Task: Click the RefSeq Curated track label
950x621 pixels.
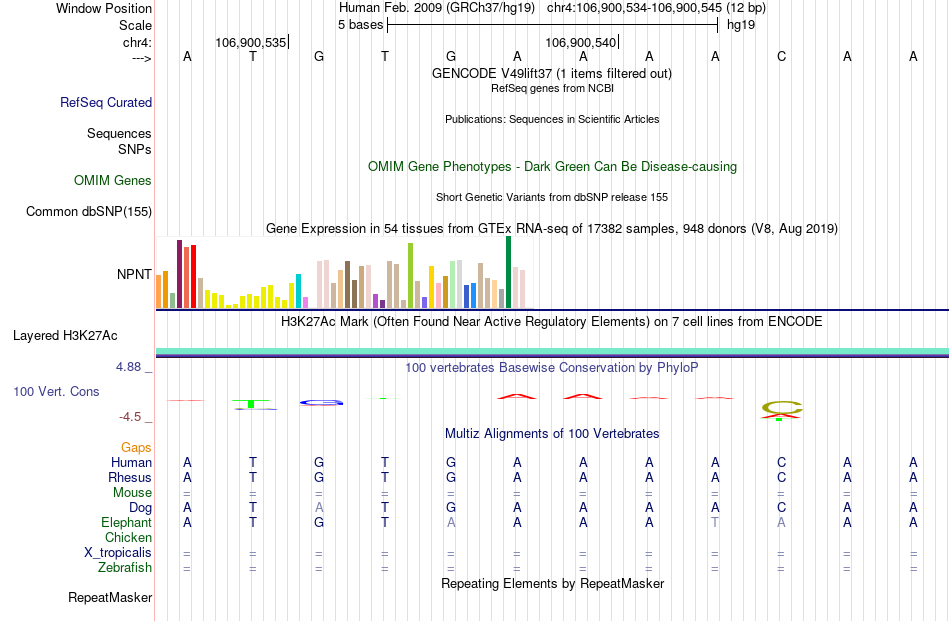Action: tap(106, 102)
